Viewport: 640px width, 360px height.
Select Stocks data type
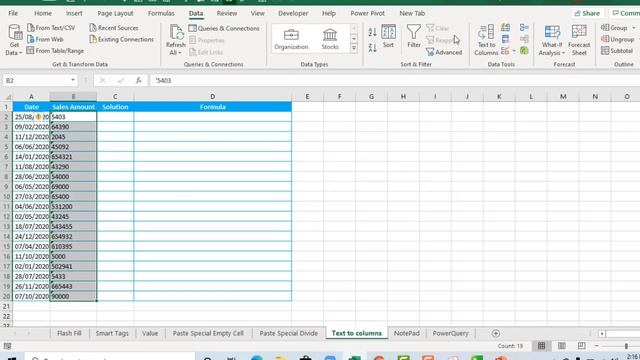click(x=330, y=39)
